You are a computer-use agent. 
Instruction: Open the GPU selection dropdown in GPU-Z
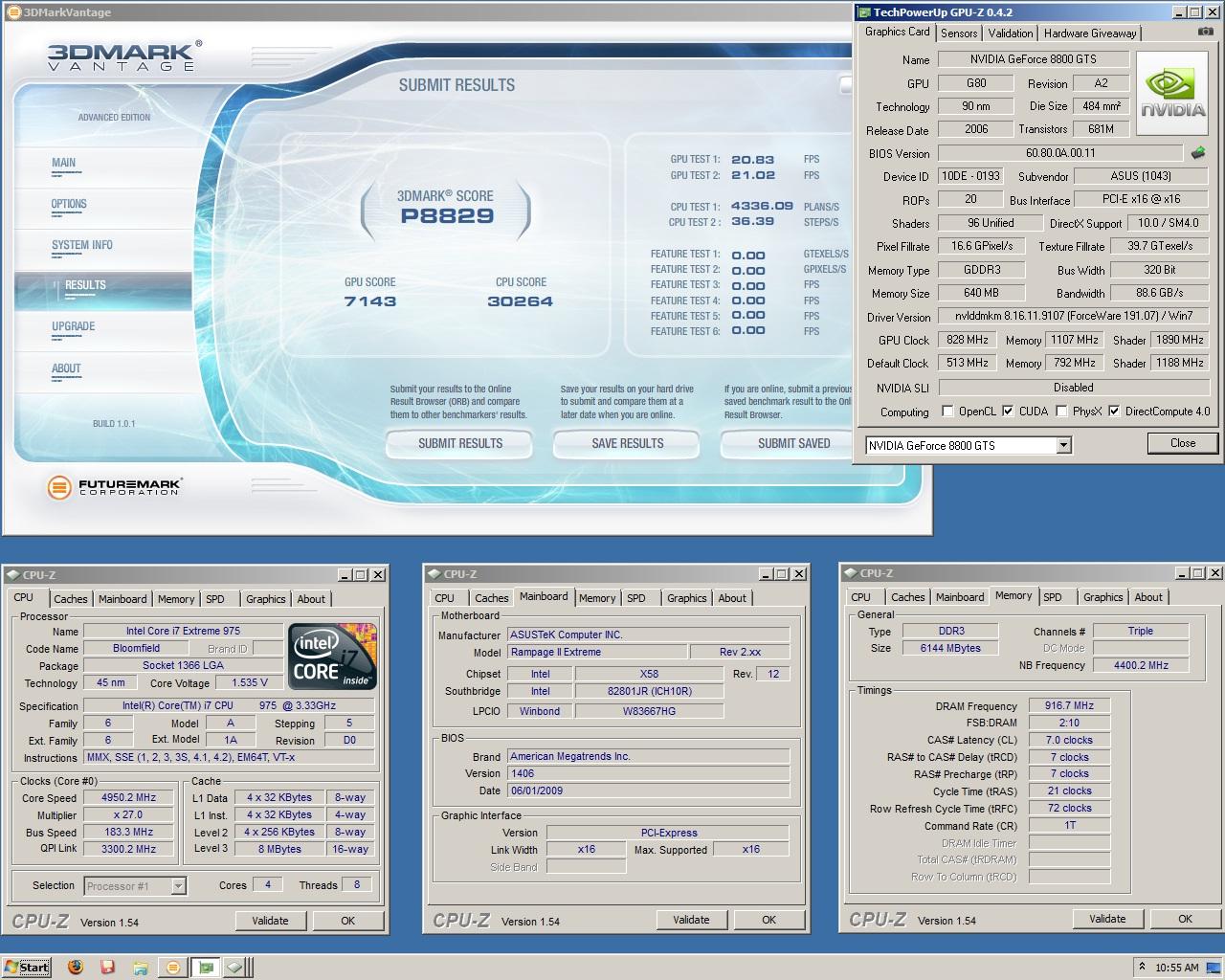(x=1063, y=445)
